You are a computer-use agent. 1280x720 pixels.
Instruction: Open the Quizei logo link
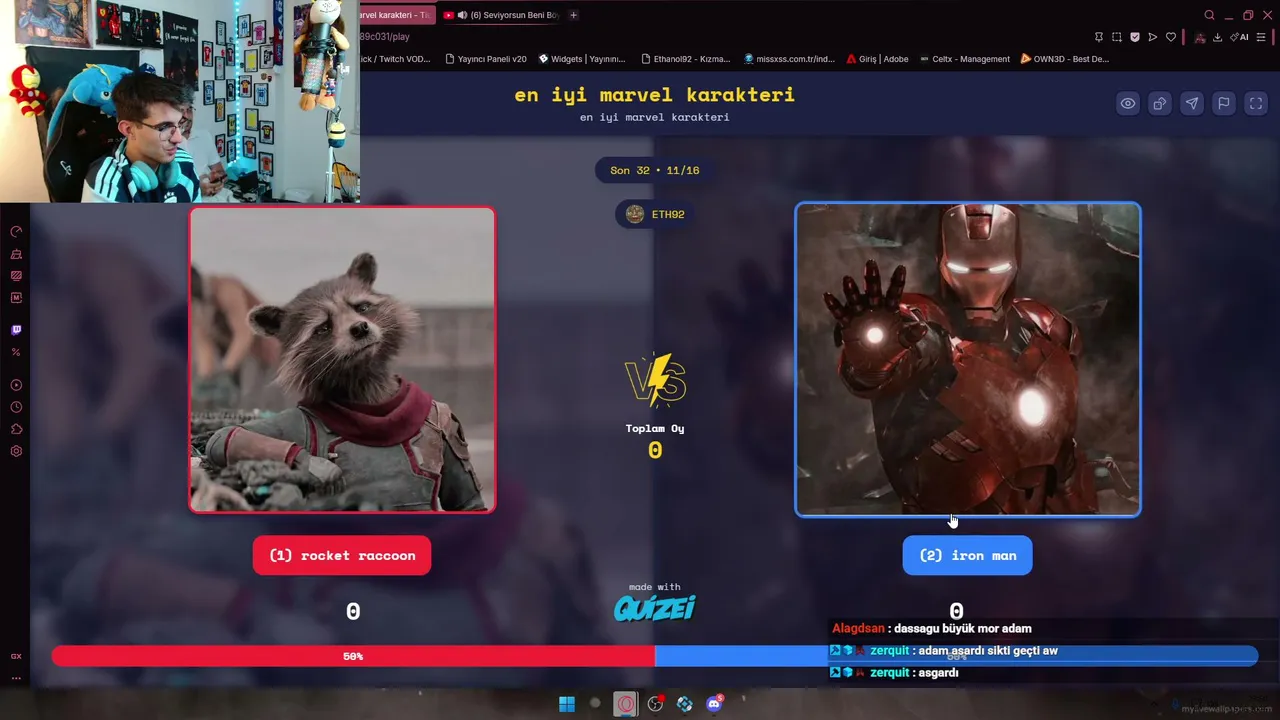[x=655, y=608]
